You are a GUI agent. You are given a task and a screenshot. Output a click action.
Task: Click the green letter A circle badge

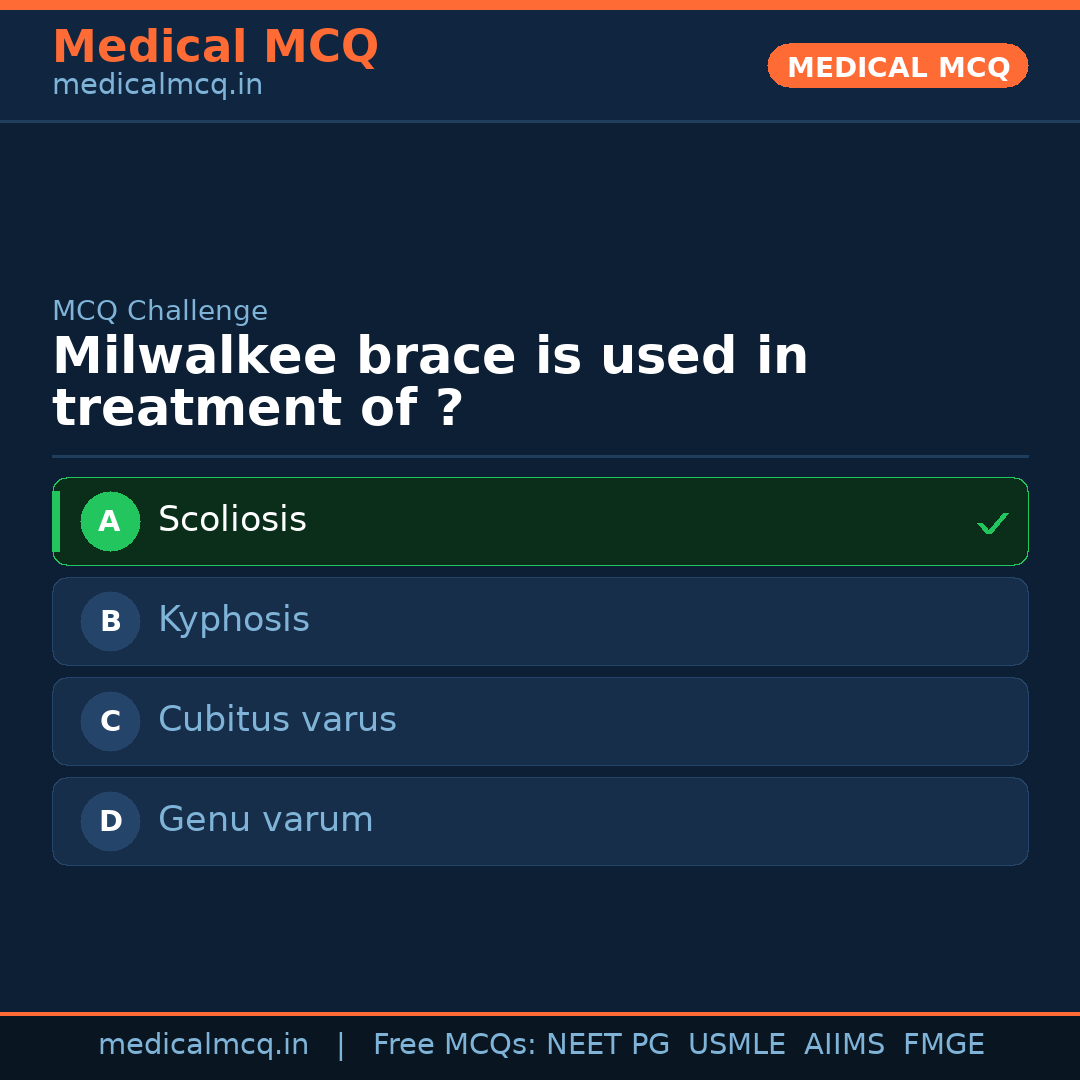tap(110, 521)
